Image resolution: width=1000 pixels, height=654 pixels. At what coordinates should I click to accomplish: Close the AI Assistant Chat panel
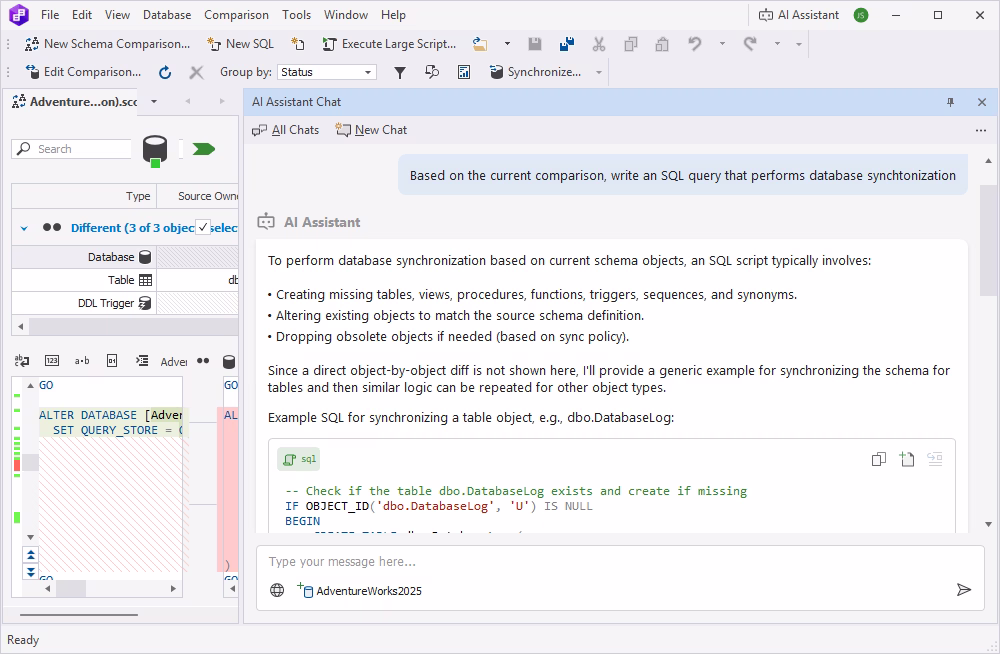pos(982,102)
